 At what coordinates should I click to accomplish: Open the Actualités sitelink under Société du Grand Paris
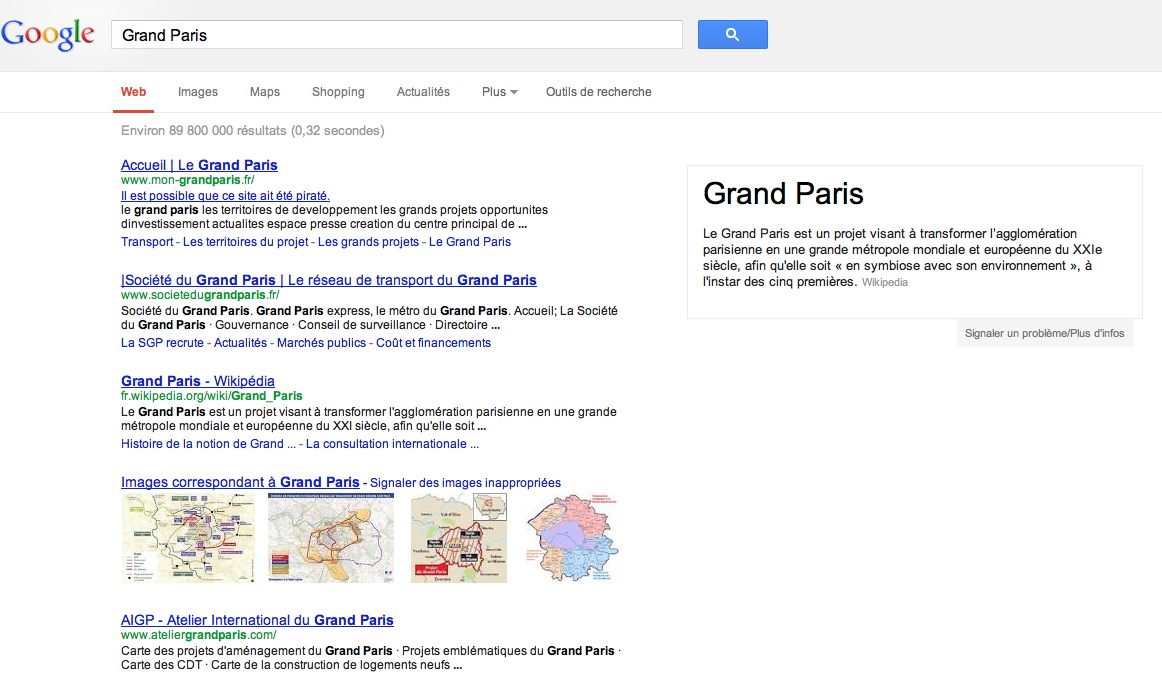[240, 342]
